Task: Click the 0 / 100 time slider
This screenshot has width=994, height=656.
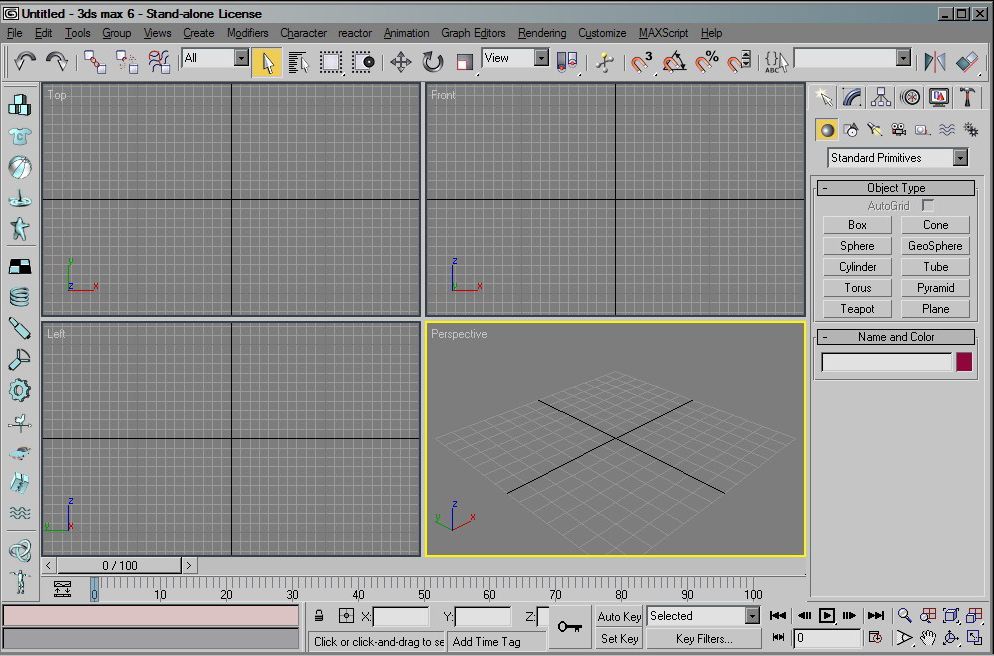Action: [x=119, y=565]
